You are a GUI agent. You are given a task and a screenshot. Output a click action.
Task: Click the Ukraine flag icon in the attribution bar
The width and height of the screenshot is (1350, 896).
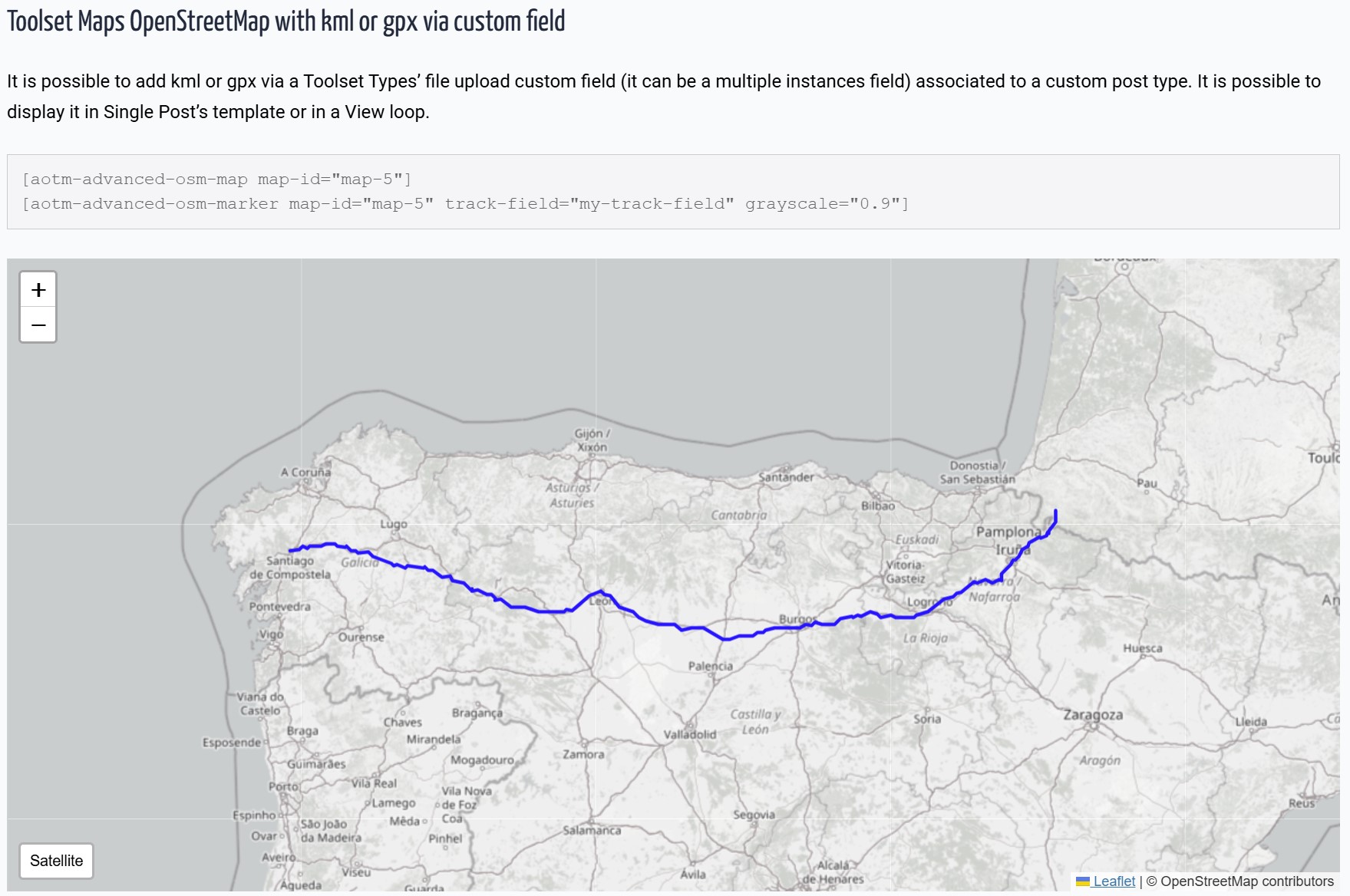[1082, 881]
